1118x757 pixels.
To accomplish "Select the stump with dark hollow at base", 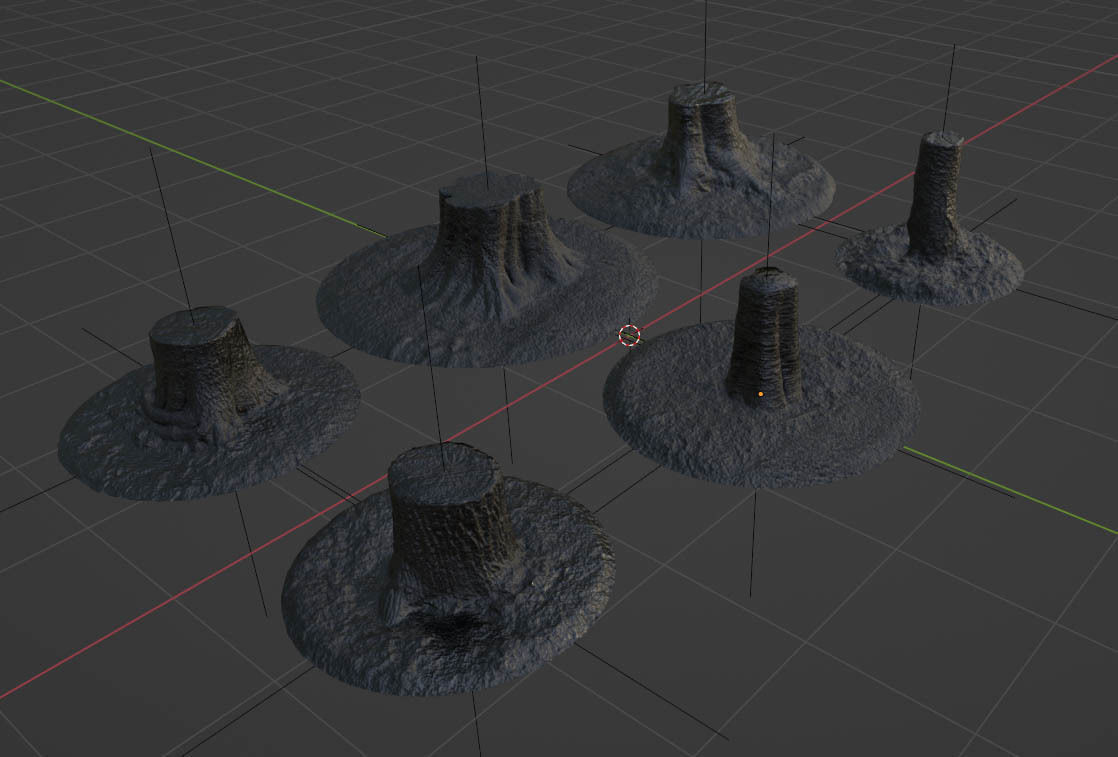I will coord(448,569).
